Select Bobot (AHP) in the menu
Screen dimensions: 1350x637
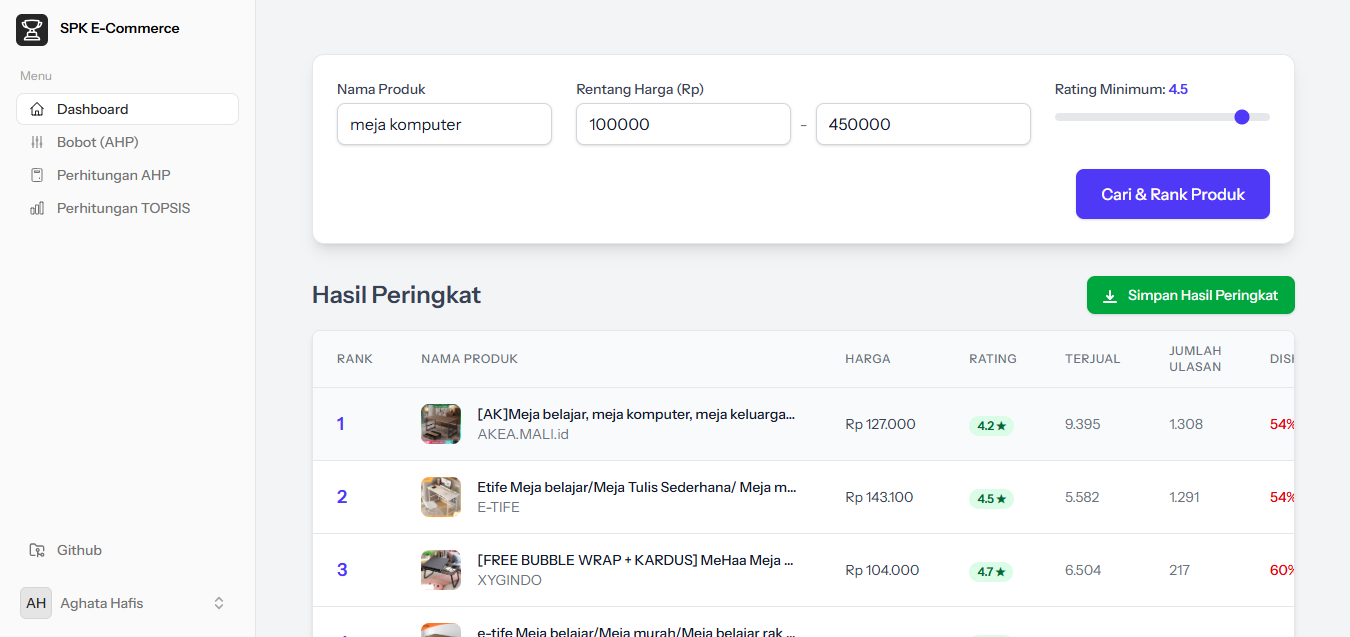point(99,141)
